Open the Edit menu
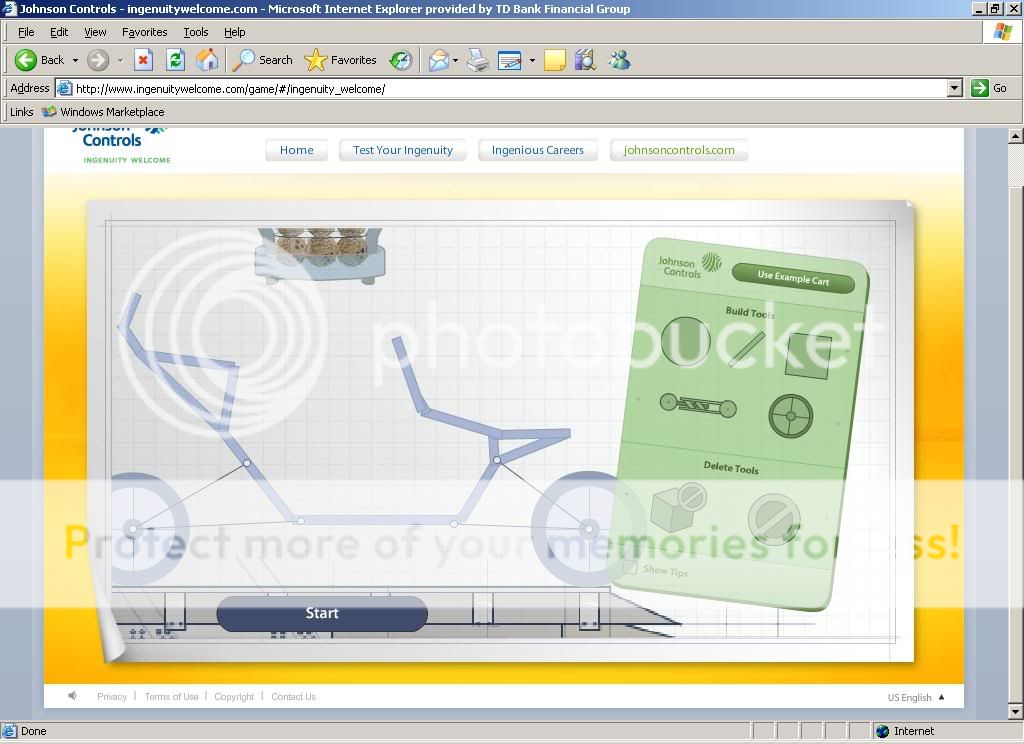This screenshot has height=744, width=1024. coord(59,32)
